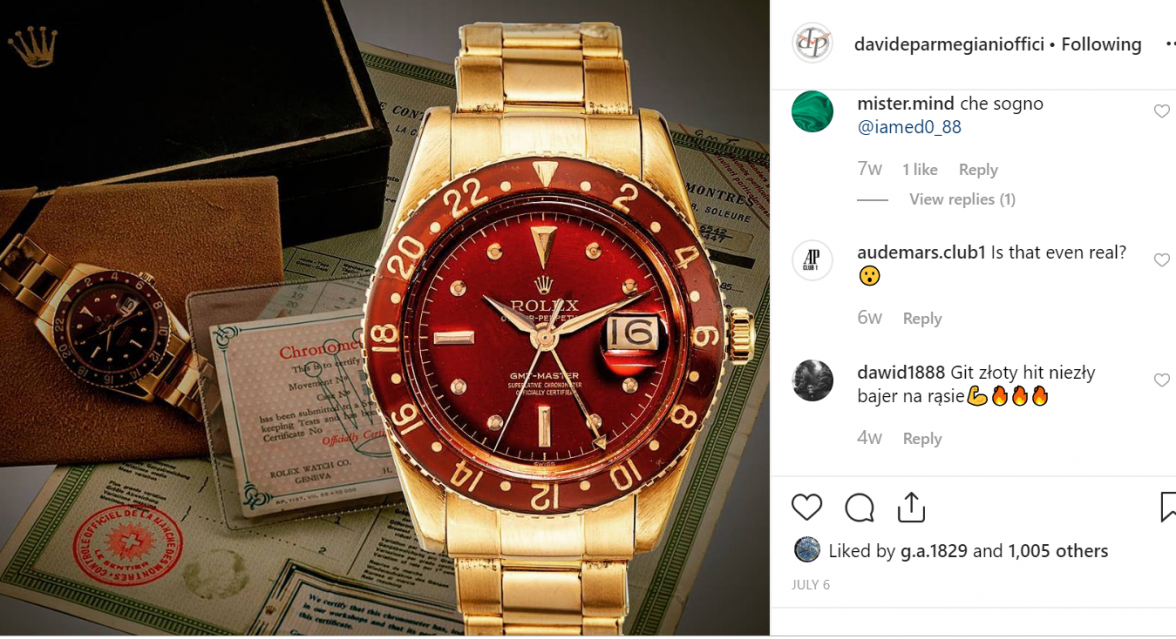Open the Following status dropdown
Viewport: 1176px width, 639px height.
tap(1101, 44)
